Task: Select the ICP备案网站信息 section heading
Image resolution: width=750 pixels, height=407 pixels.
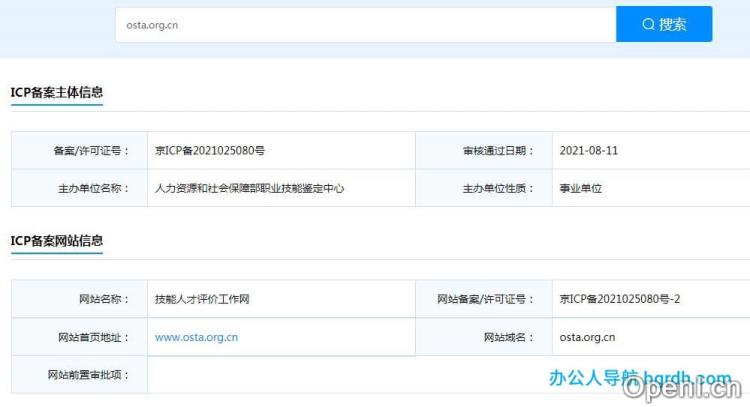Action: point(57,241)
